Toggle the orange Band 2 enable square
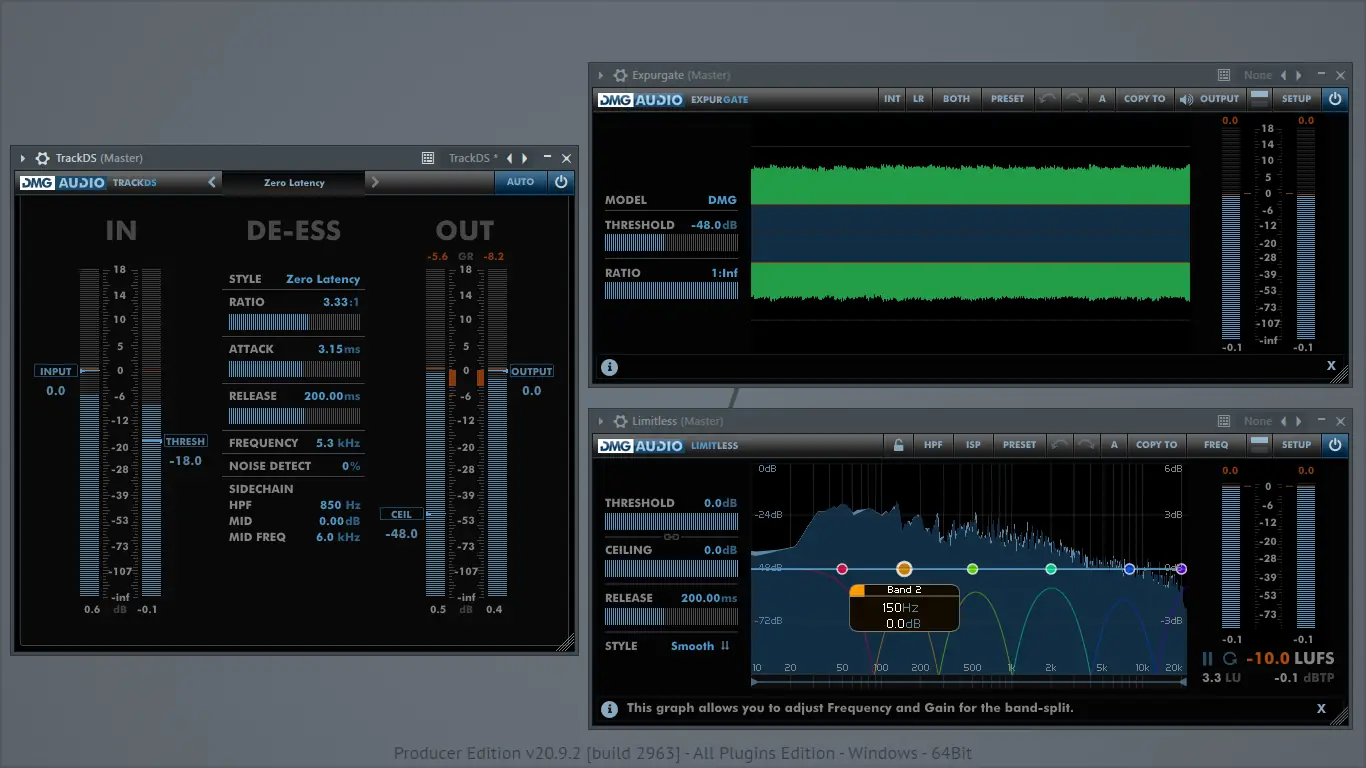 click(x=857, y=590)
